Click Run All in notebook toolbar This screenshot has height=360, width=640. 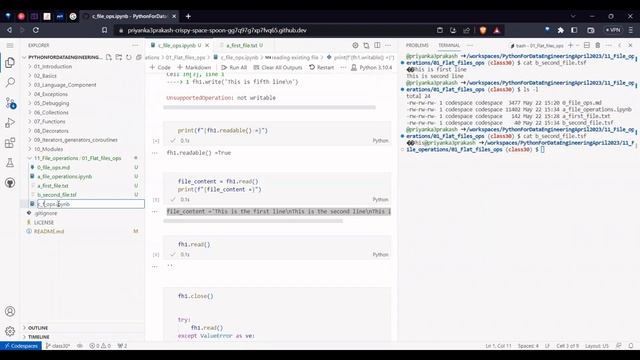click(x=234, y=67)
